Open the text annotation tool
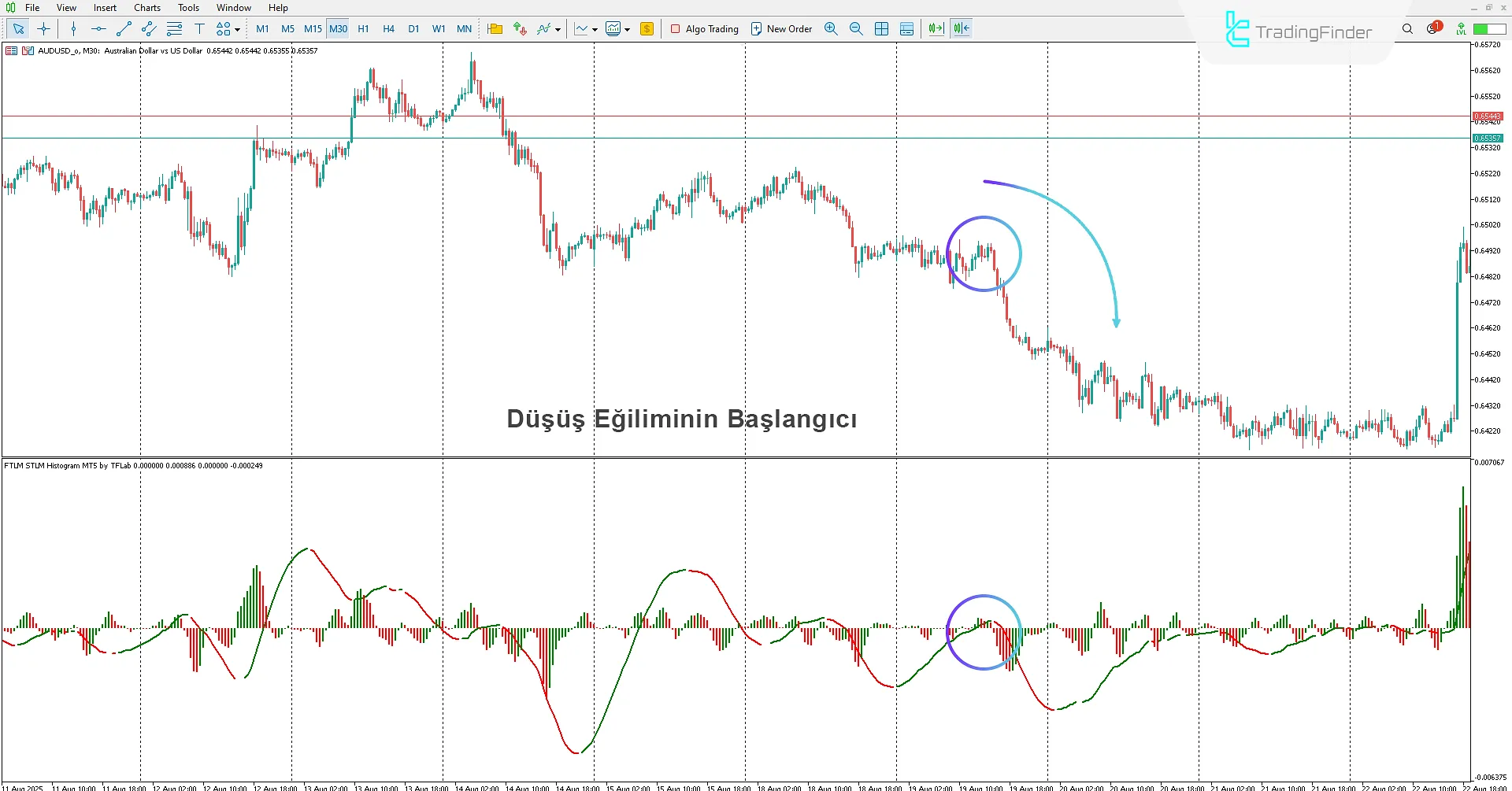 199,28
